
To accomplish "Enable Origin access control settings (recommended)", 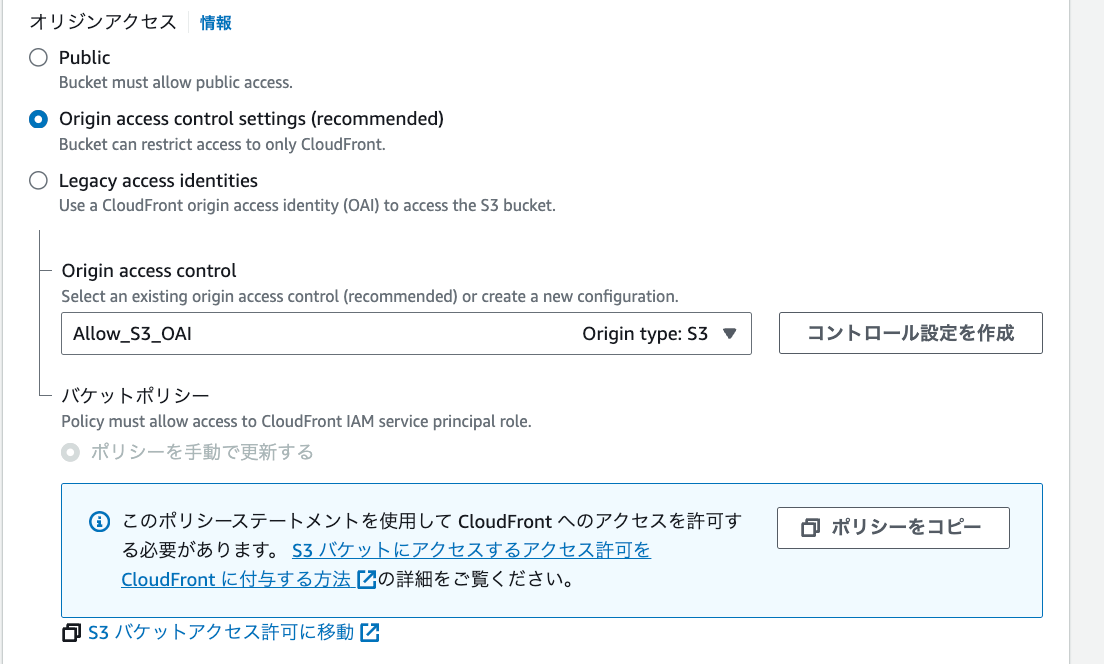I will [38, 118].
